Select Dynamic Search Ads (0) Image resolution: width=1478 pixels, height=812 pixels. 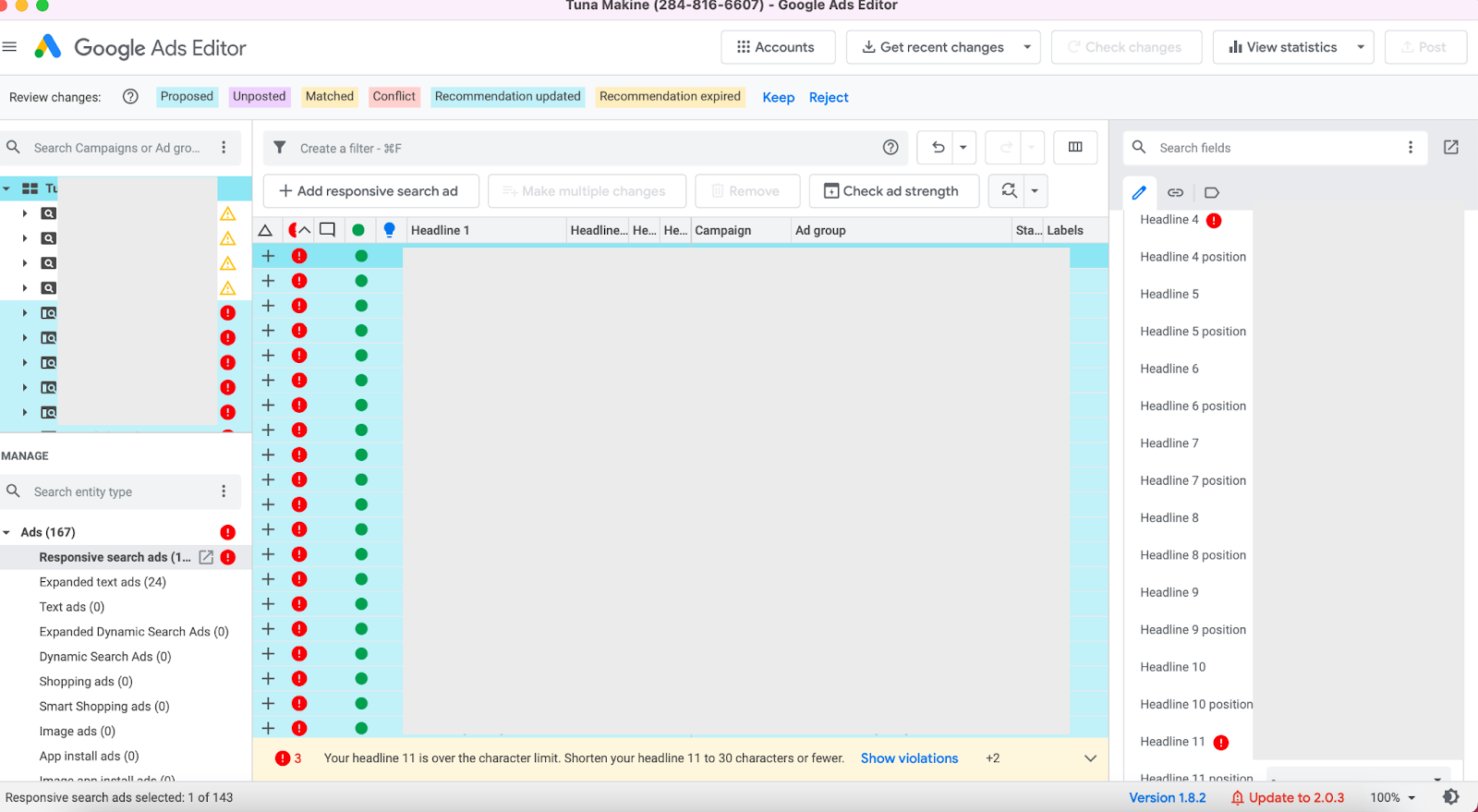pyautogui.click(x=105, y=657)
